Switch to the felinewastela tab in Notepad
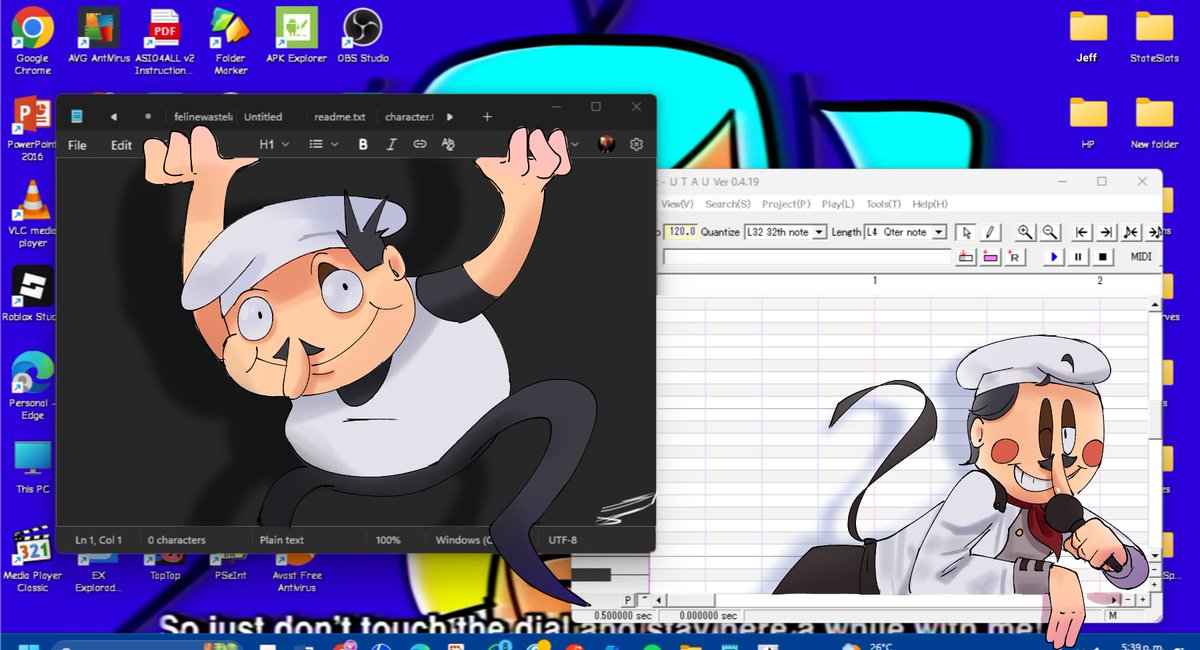This screenshot has width=1200, height=650. coord(203,117)
